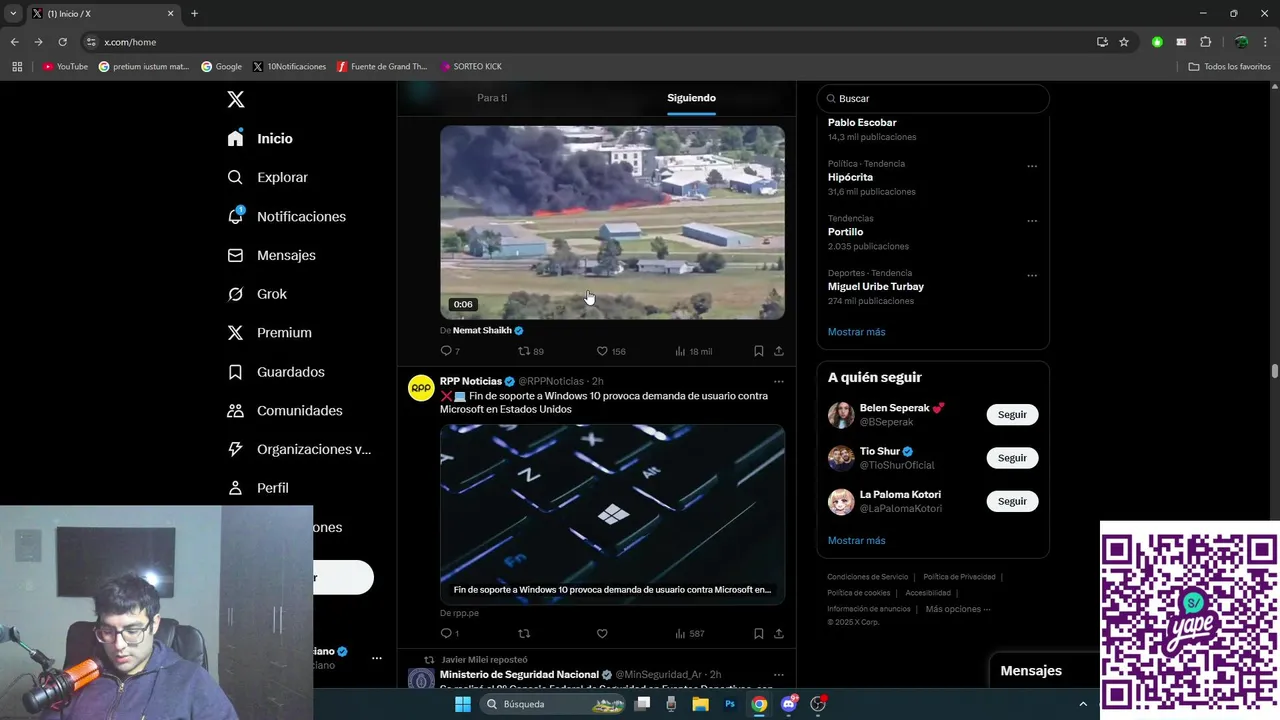Open Perfil from the sidebar
The width and height of the screenshot is (1280, 720).
coord(258,488)
